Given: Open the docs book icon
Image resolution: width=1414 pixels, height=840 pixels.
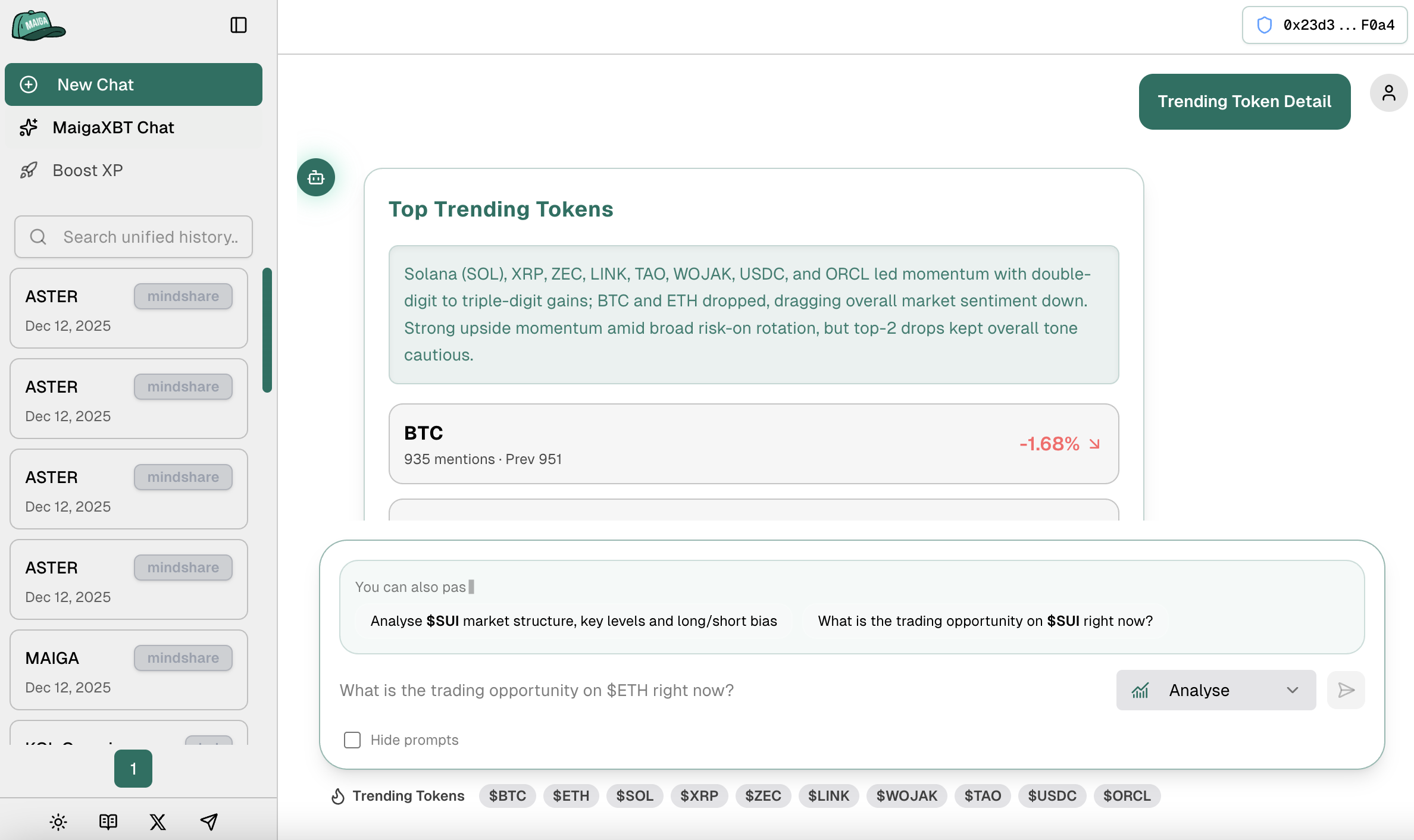Looking at the screenshot, I should (x=108, y=822).
